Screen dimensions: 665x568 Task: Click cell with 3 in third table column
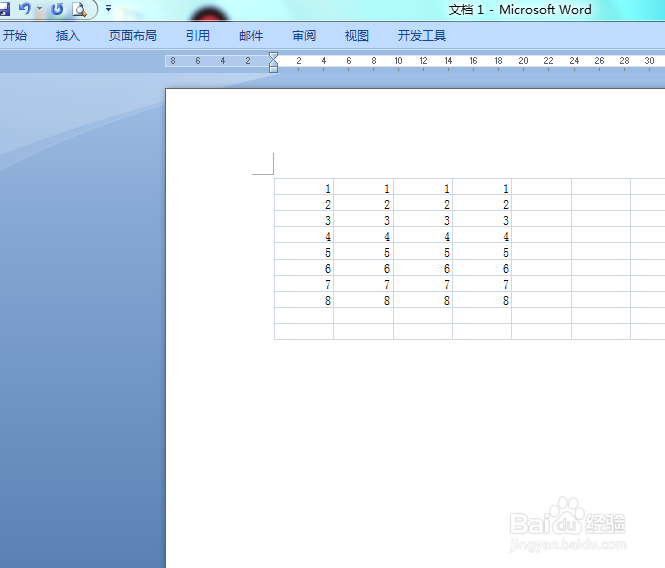pos(423,219)
